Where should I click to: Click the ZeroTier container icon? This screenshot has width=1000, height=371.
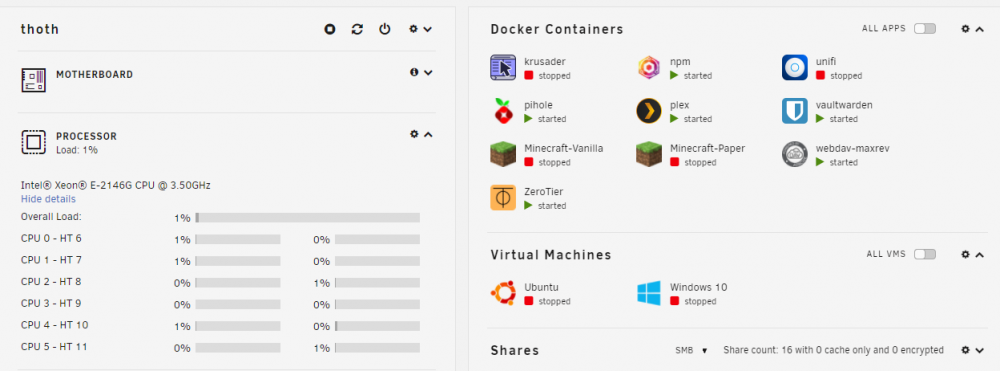503,198
